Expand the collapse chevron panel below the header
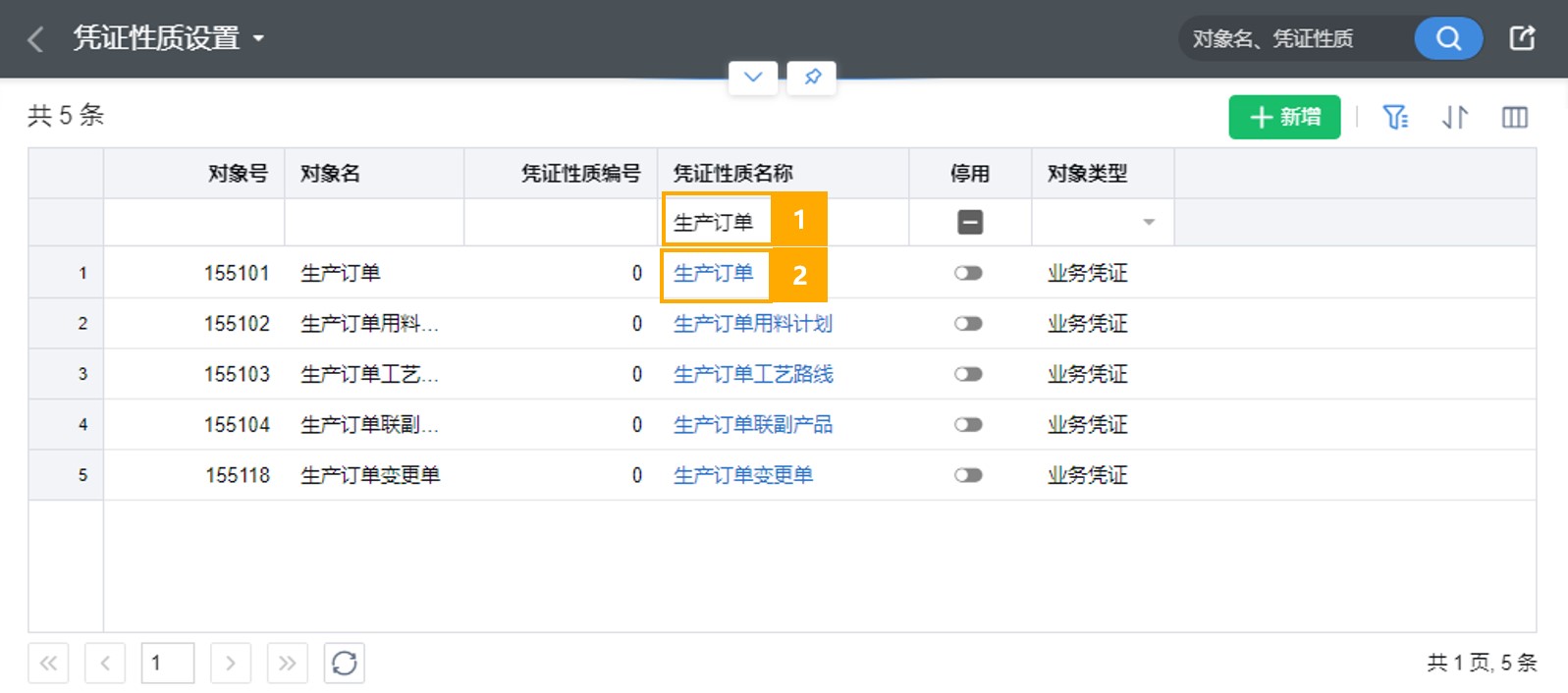 point(753,78)
